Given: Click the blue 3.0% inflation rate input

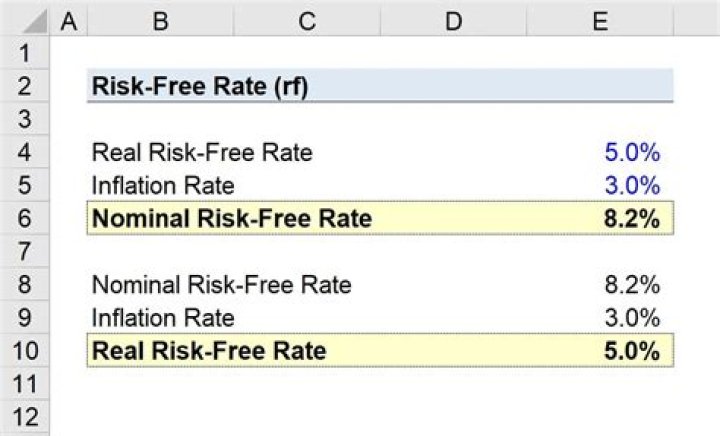Looking at the screenshot, I should pyautogui.click(x=632, y=185).
